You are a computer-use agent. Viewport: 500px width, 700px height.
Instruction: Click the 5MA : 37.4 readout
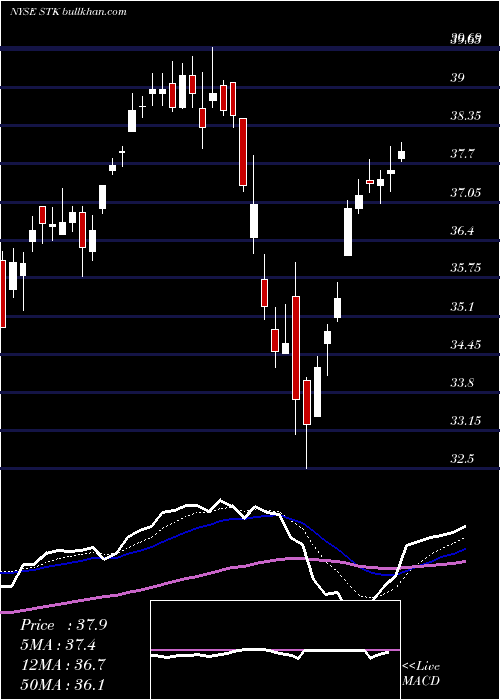click(x=58, y=645)
